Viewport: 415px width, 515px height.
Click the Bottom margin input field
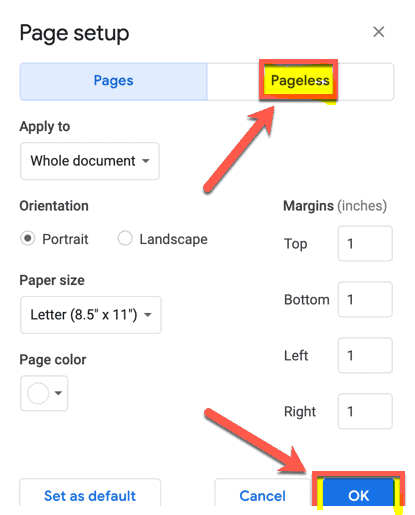[365, 299]
